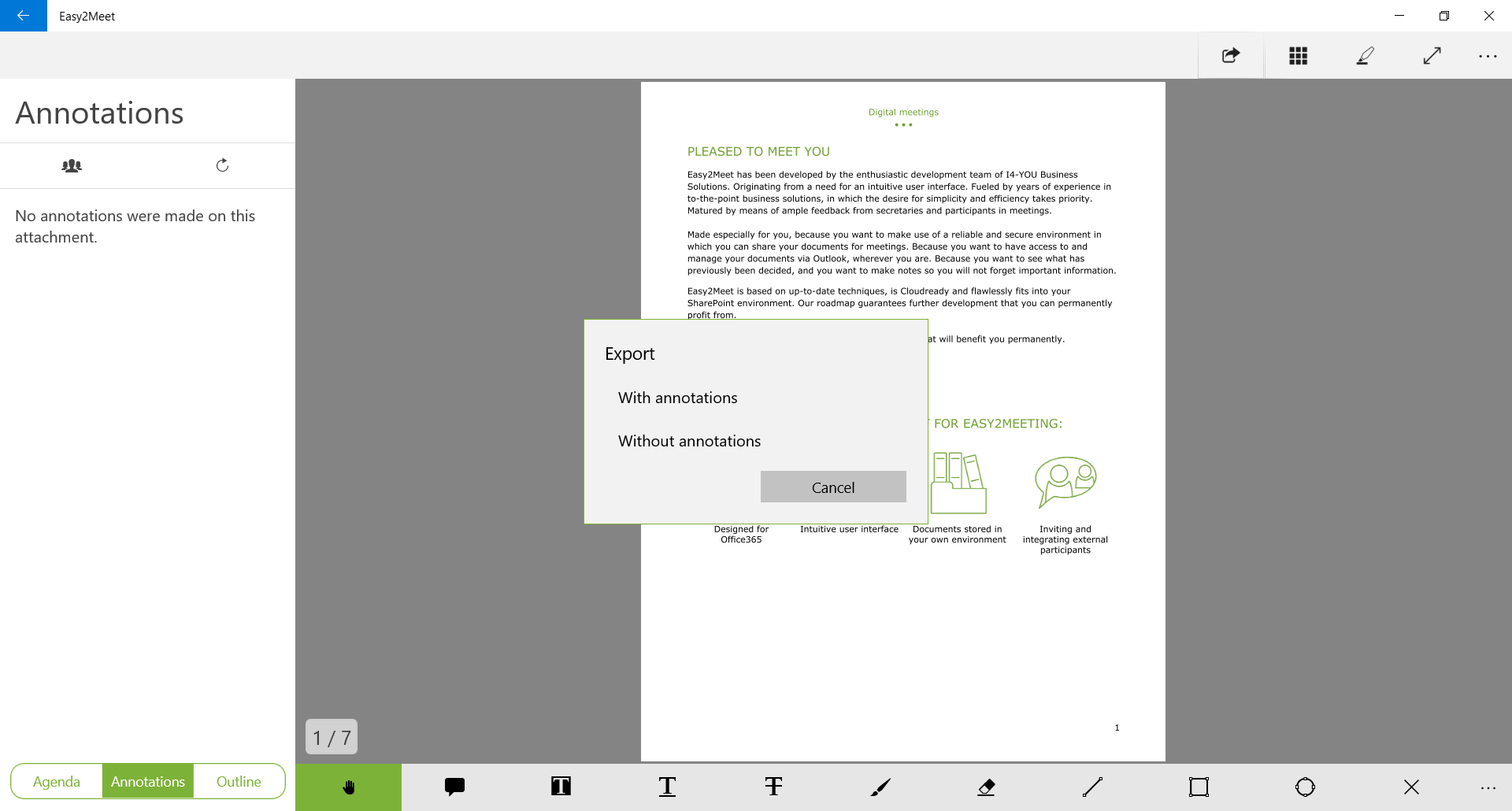
Task: Open the page thumbnails grid view
Action: tap(1298, 55)
